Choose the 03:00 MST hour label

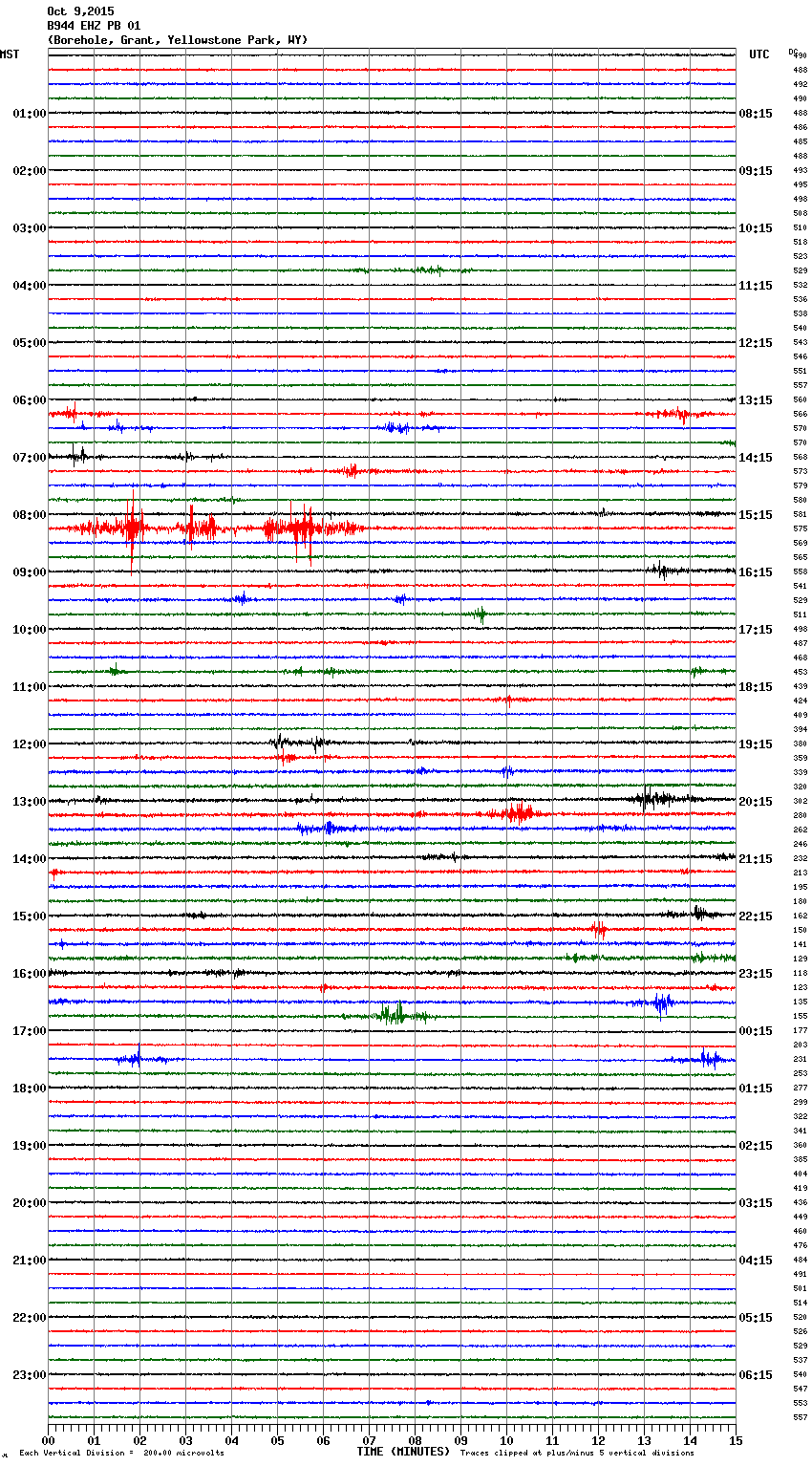click(x=29, y=228)
